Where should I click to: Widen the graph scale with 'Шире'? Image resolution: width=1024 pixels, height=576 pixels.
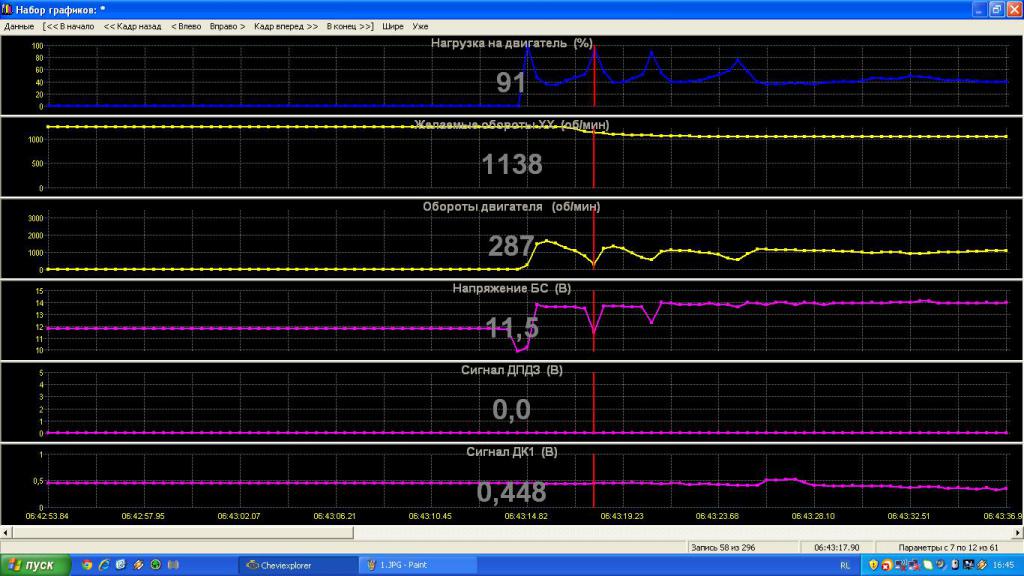393,26
